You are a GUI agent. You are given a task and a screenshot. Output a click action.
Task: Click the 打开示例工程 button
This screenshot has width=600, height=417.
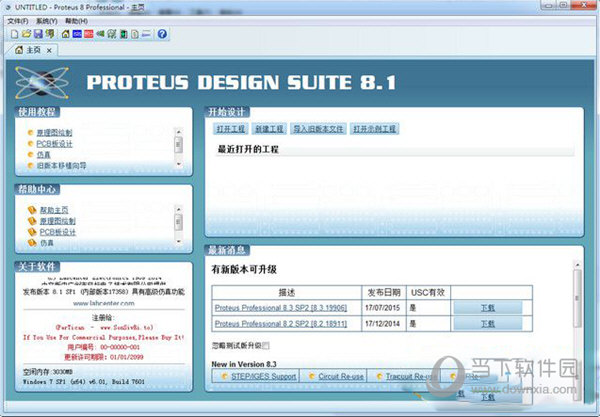click(x=375, y=129)
